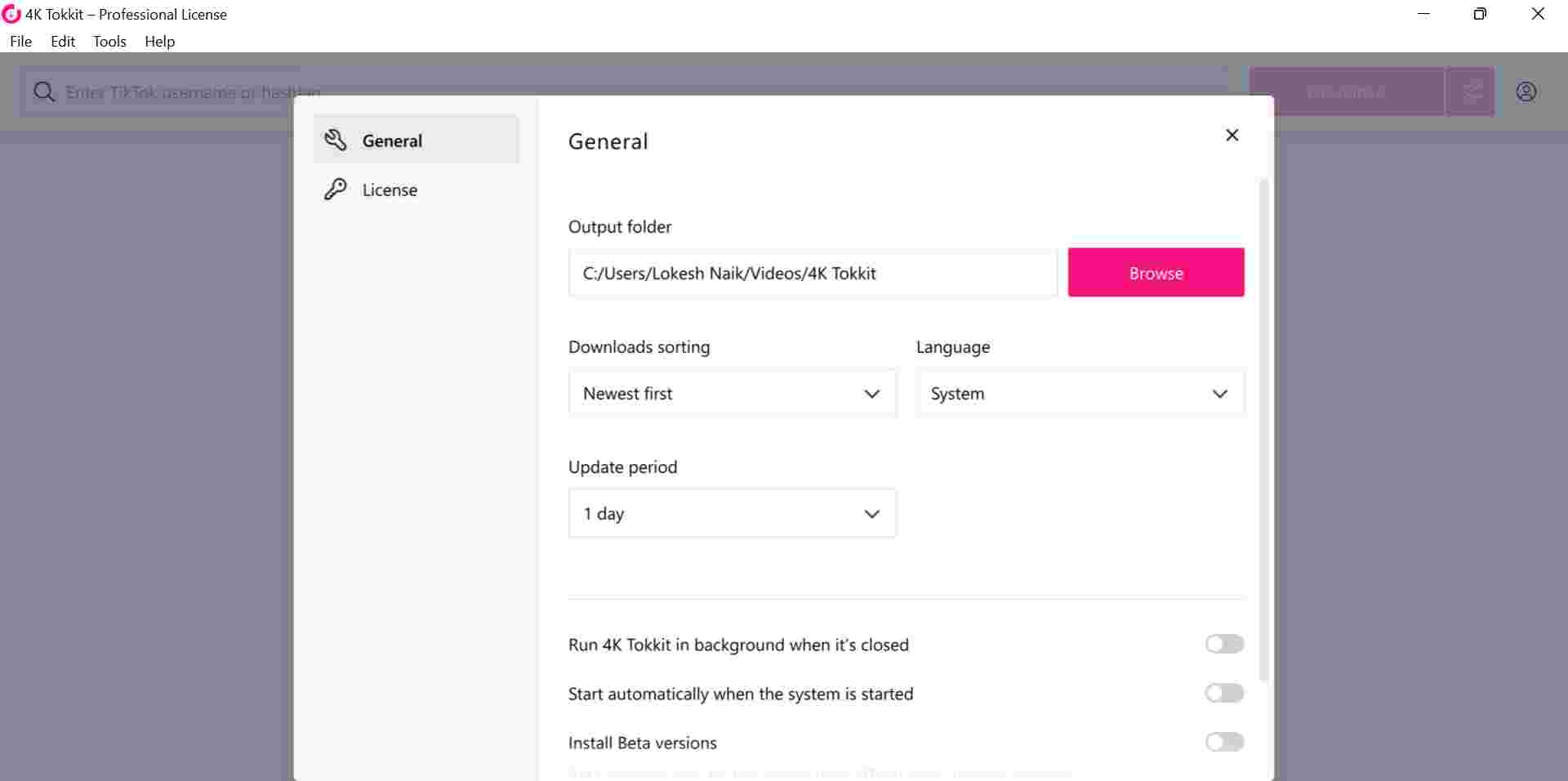Image resolution: width=1568 pixels, height=781 pixels.
Task: Expand the Language dropdown
Action: pos(1080,393)
